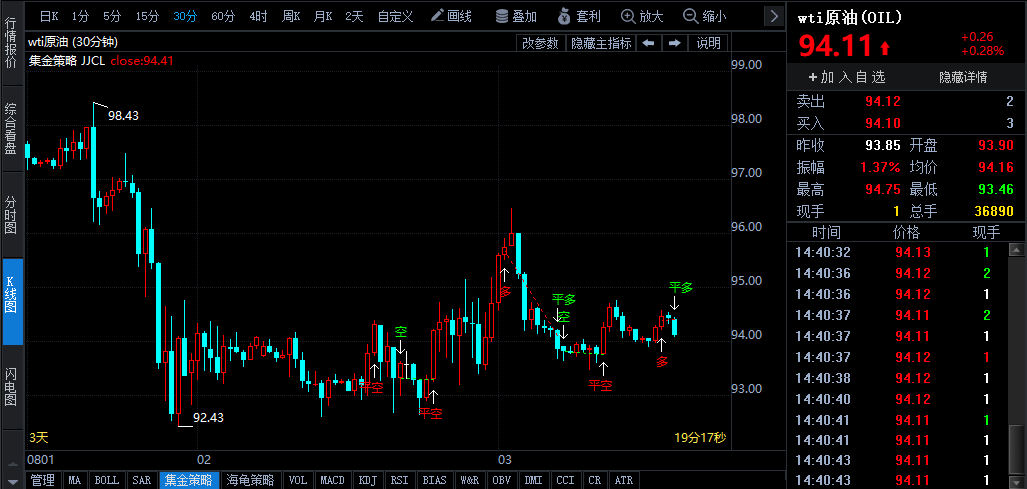The height and width of the screenshot is (489, 1027).
Task: Switch to the 2天 period
Action: 354,16
